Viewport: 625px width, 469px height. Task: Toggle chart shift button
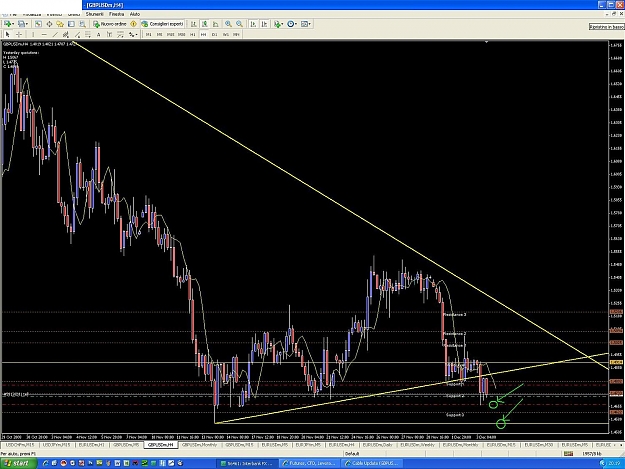264,24
